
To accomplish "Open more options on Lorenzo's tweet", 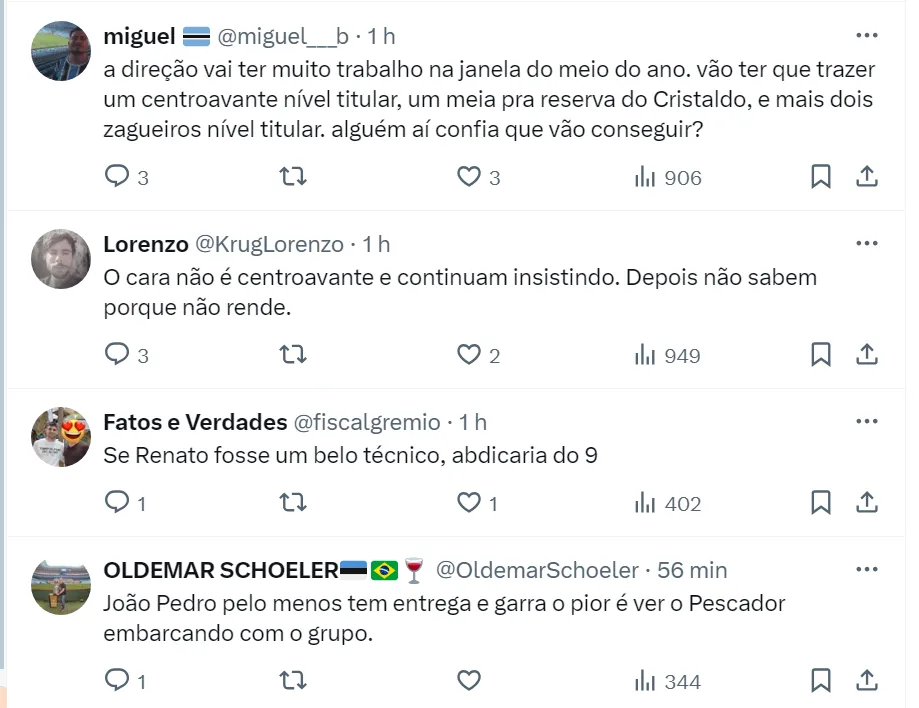I will pos(867,243).
